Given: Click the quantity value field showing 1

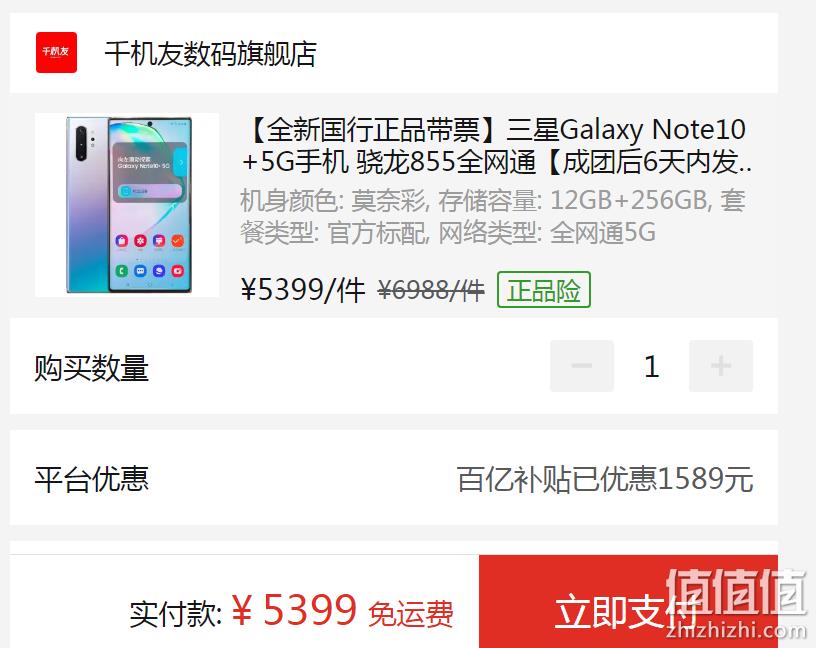Looking at the screenshot, I should pos(652,366).
